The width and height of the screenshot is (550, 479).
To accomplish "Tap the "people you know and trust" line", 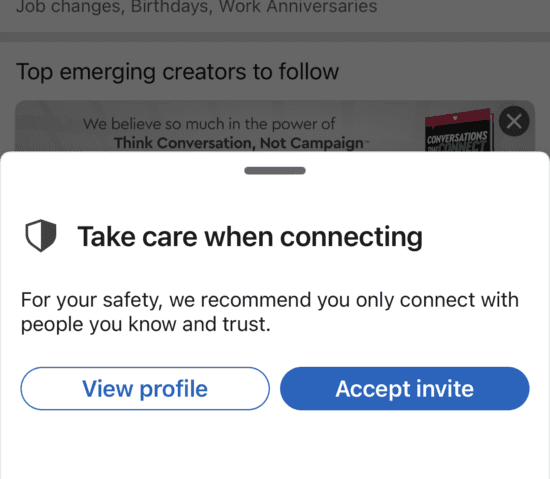I will pyautogui.click(x=146, y=324).
